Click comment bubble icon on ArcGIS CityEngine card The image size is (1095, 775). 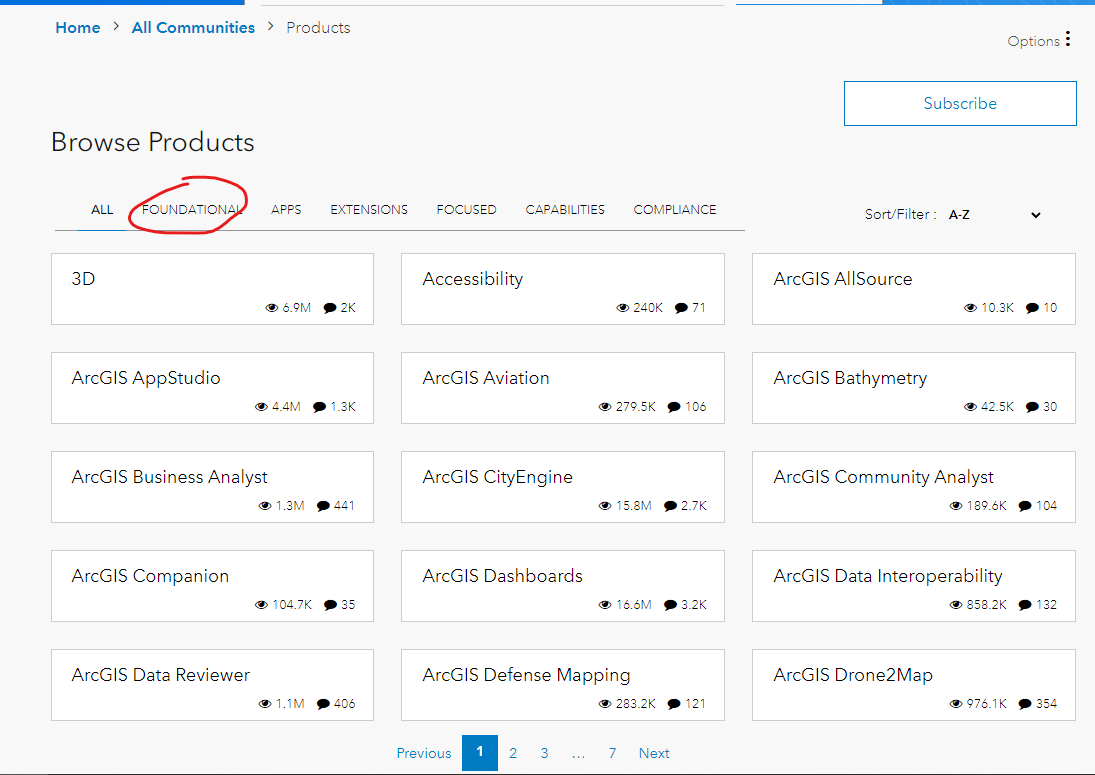[x=670, y=506]
